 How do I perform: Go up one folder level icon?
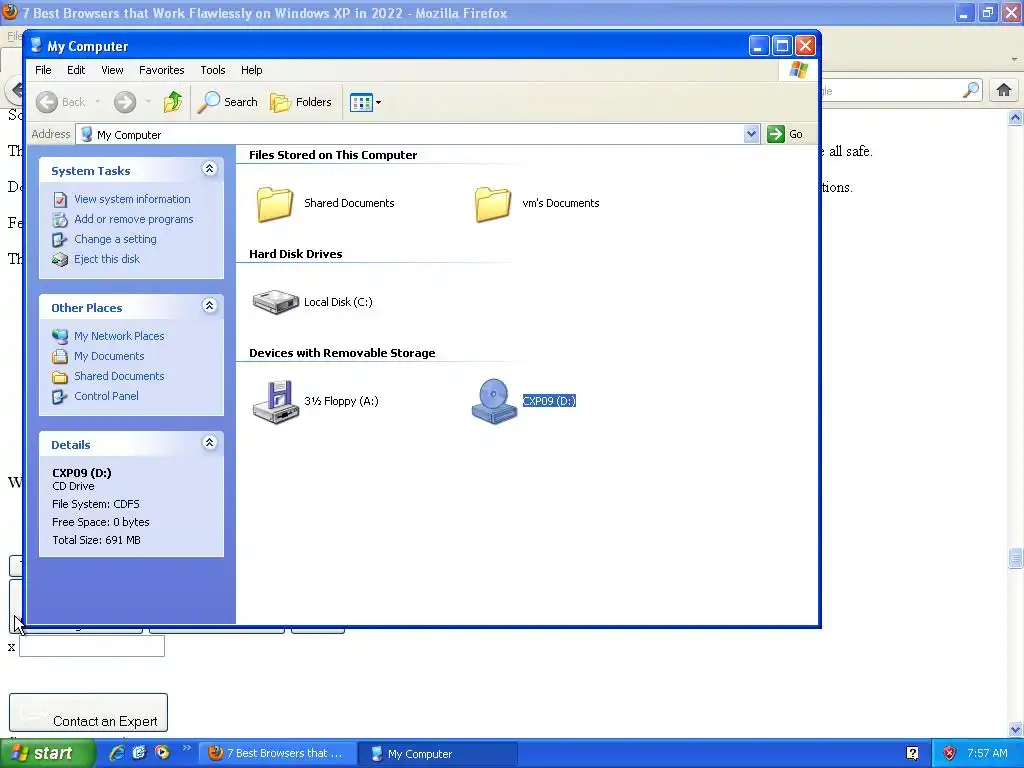tap(173, 102)
